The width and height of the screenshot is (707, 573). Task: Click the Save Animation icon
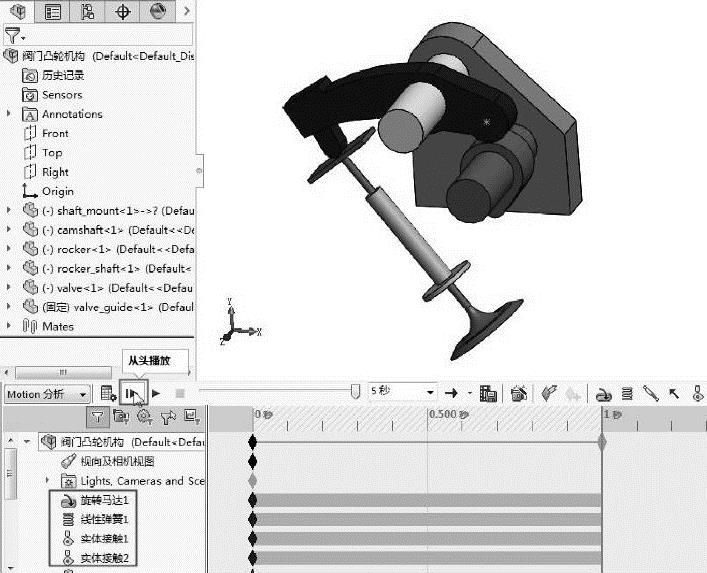tap(489, 394)
